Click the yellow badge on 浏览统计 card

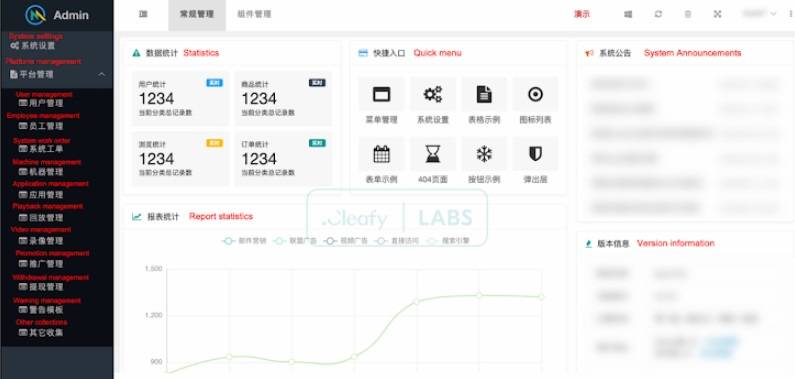[x=214, y=143]
